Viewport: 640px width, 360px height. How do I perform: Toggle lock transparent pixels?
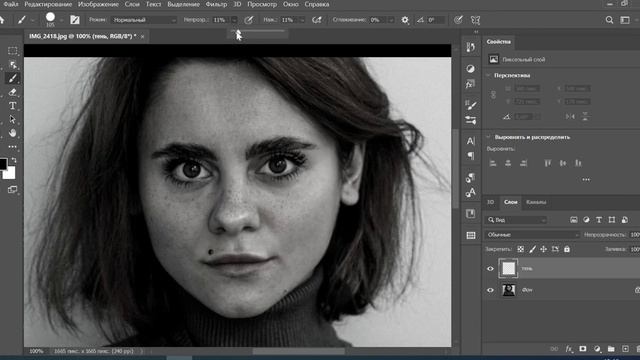point(520,249)
